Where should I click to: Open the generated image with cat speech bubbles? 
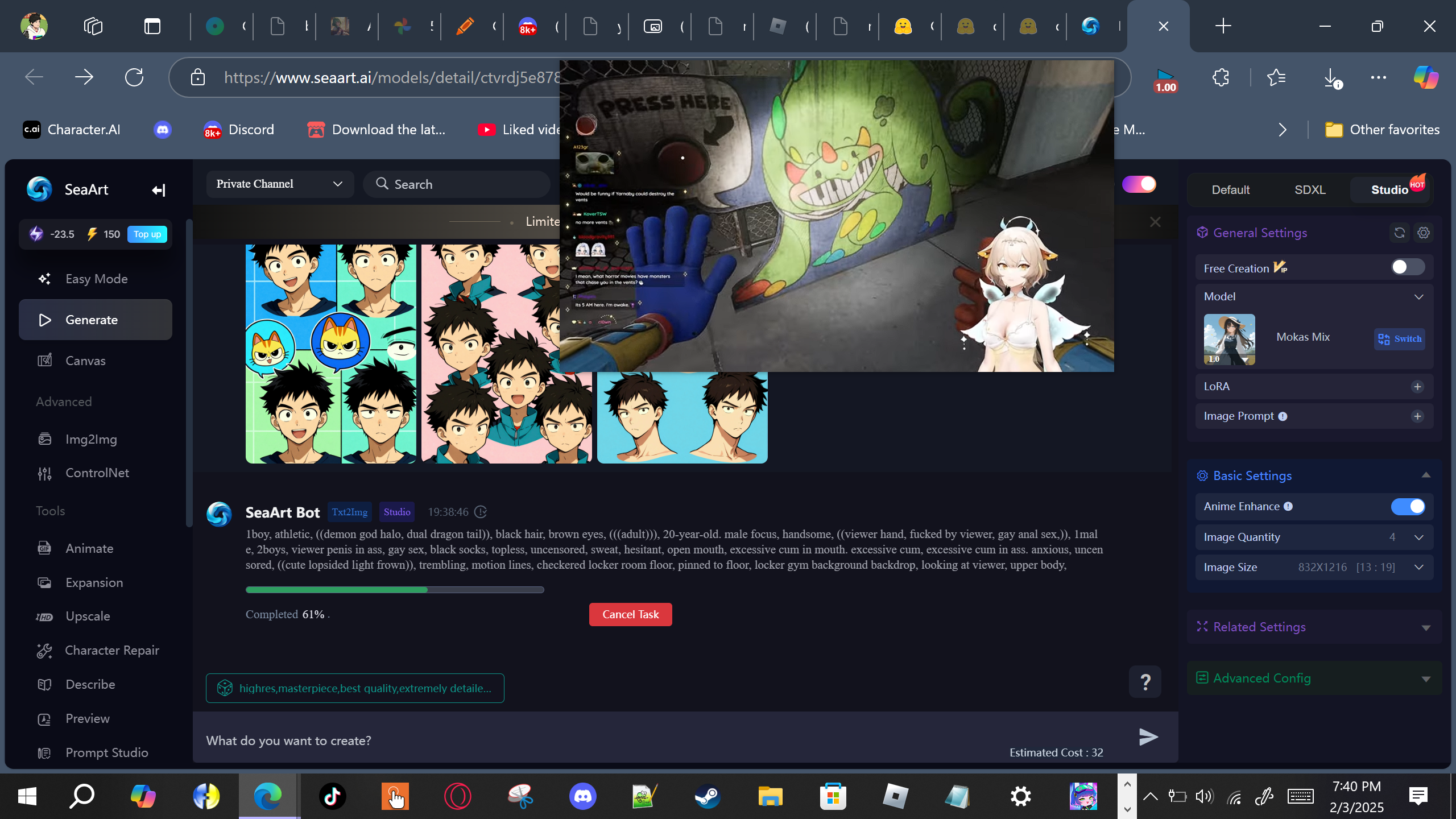[x=331, y=354]
